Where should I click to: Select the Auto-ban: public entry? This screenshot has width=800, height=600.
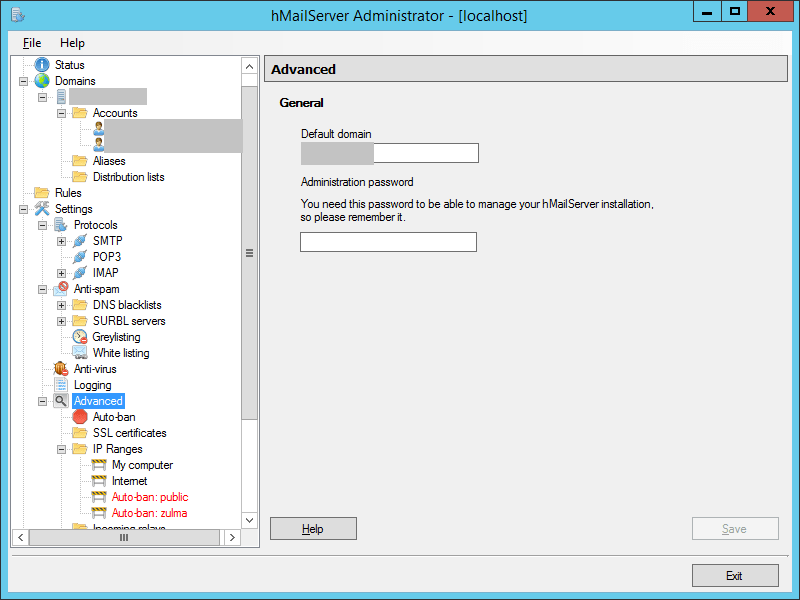(x=150, y=497)
